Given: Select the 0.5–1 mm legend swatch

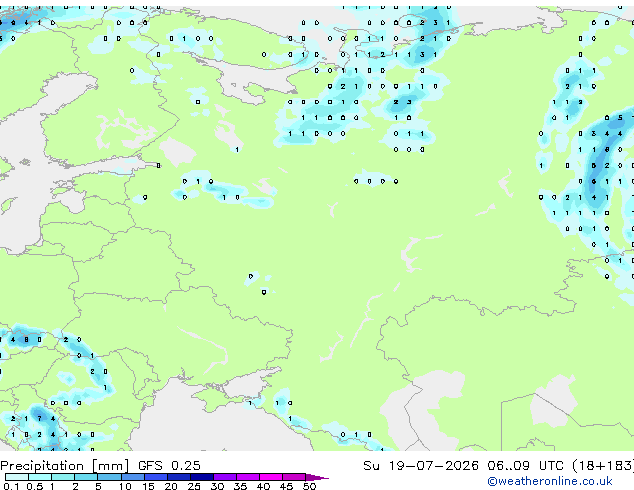Looking at the screenshot, I should tap(40, 477).
